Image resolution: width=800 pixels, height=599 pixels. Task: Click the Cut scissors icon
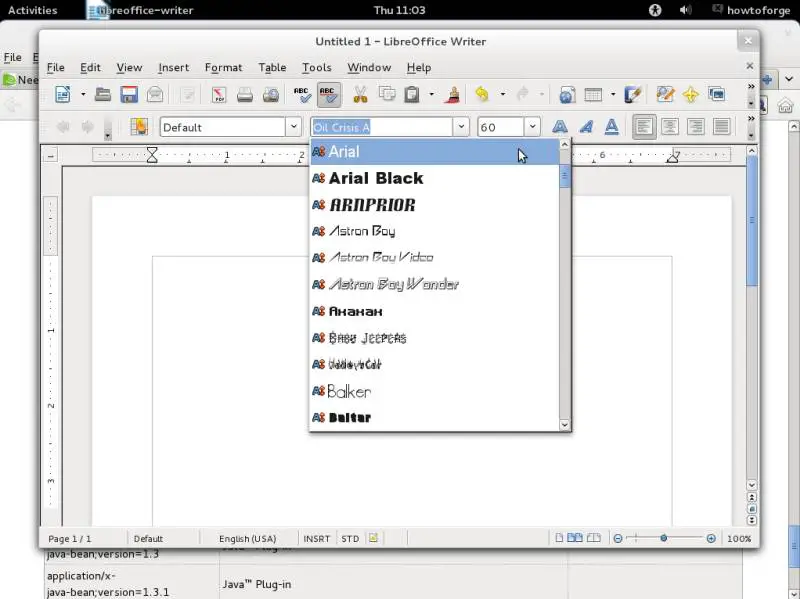pyautogui.click(x=360, y=94)
